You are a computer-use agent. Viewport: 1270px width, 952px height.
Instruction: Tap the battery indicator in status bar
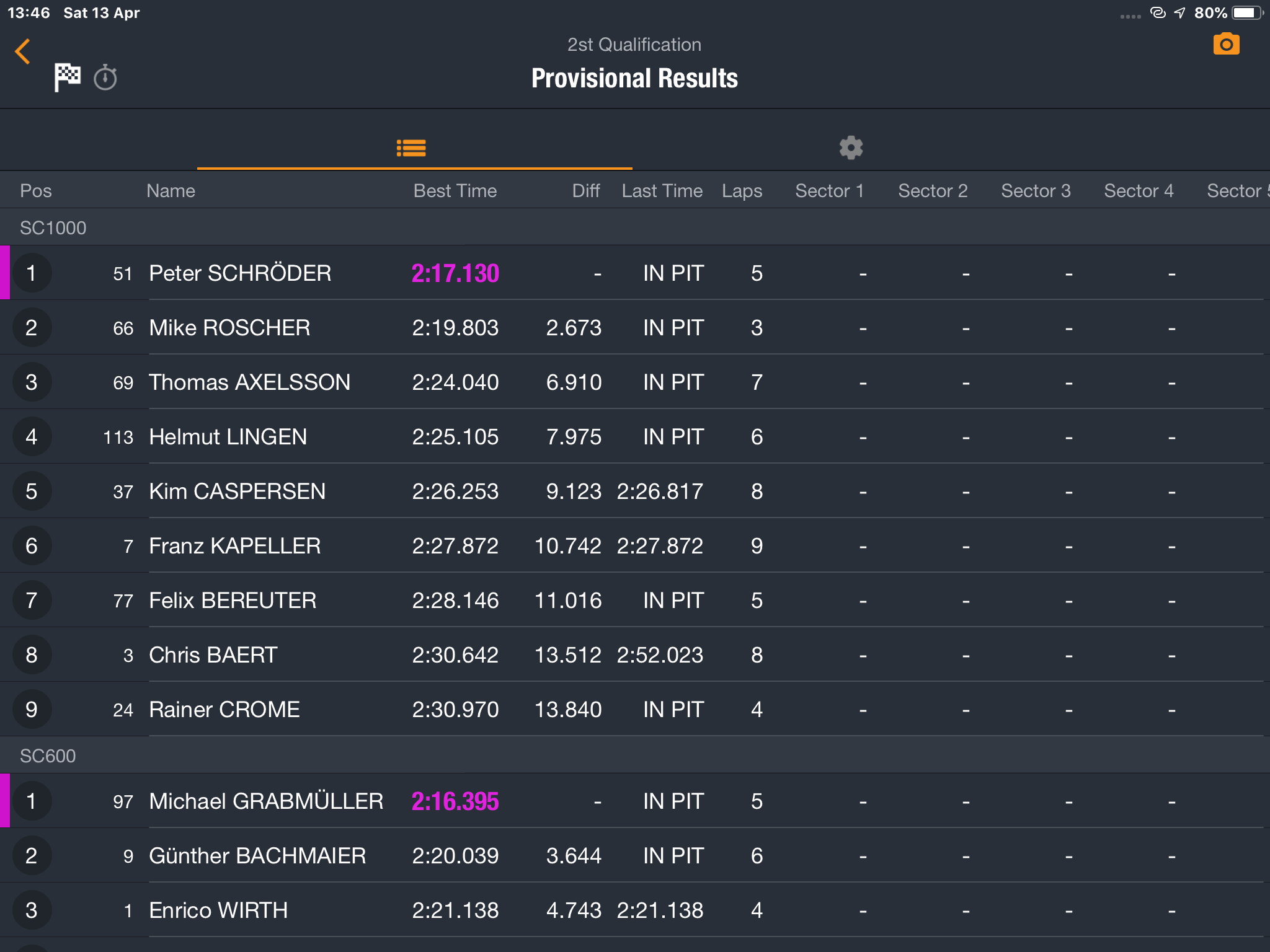(1247, 13)
